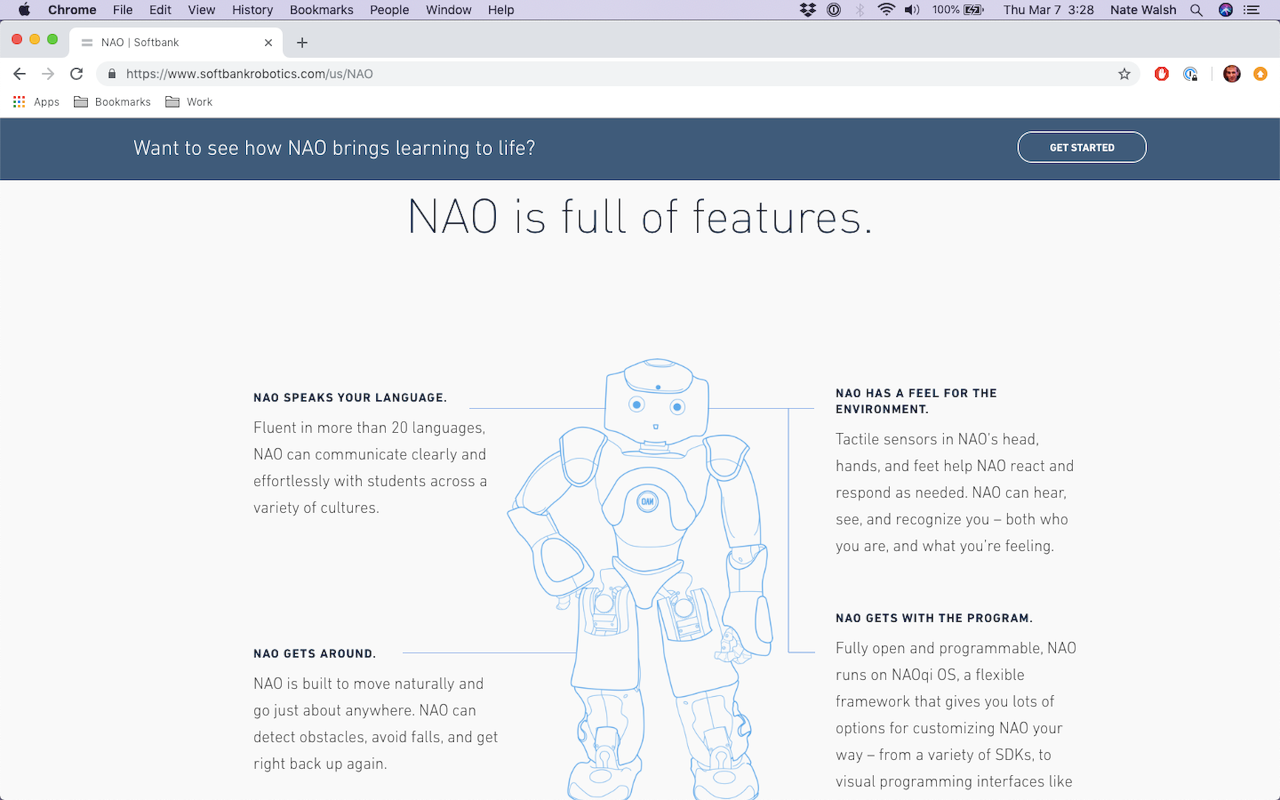Click paragraph 'Fully open and programmable, NAO'

tap(956, 715)
